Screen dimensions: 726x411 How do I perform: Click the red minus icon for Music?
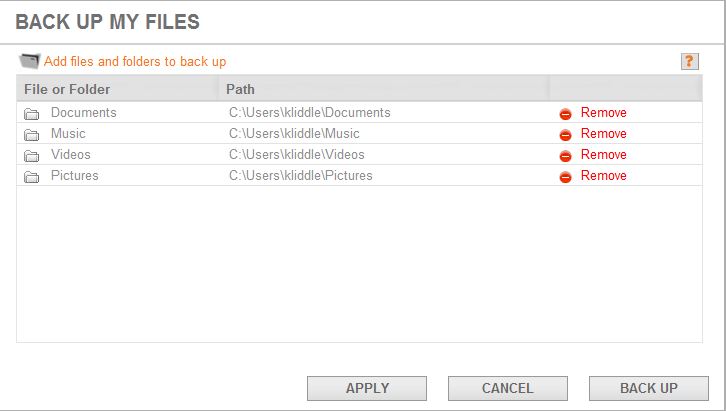(565, 135)
